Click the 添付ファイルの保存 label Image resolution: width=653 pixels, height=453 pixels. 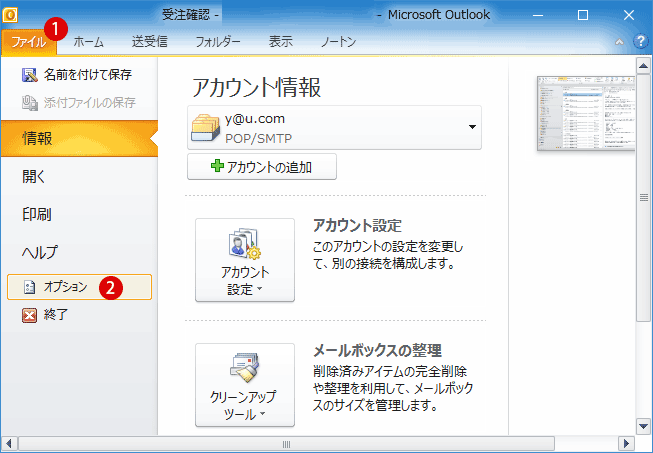[90, 102]
